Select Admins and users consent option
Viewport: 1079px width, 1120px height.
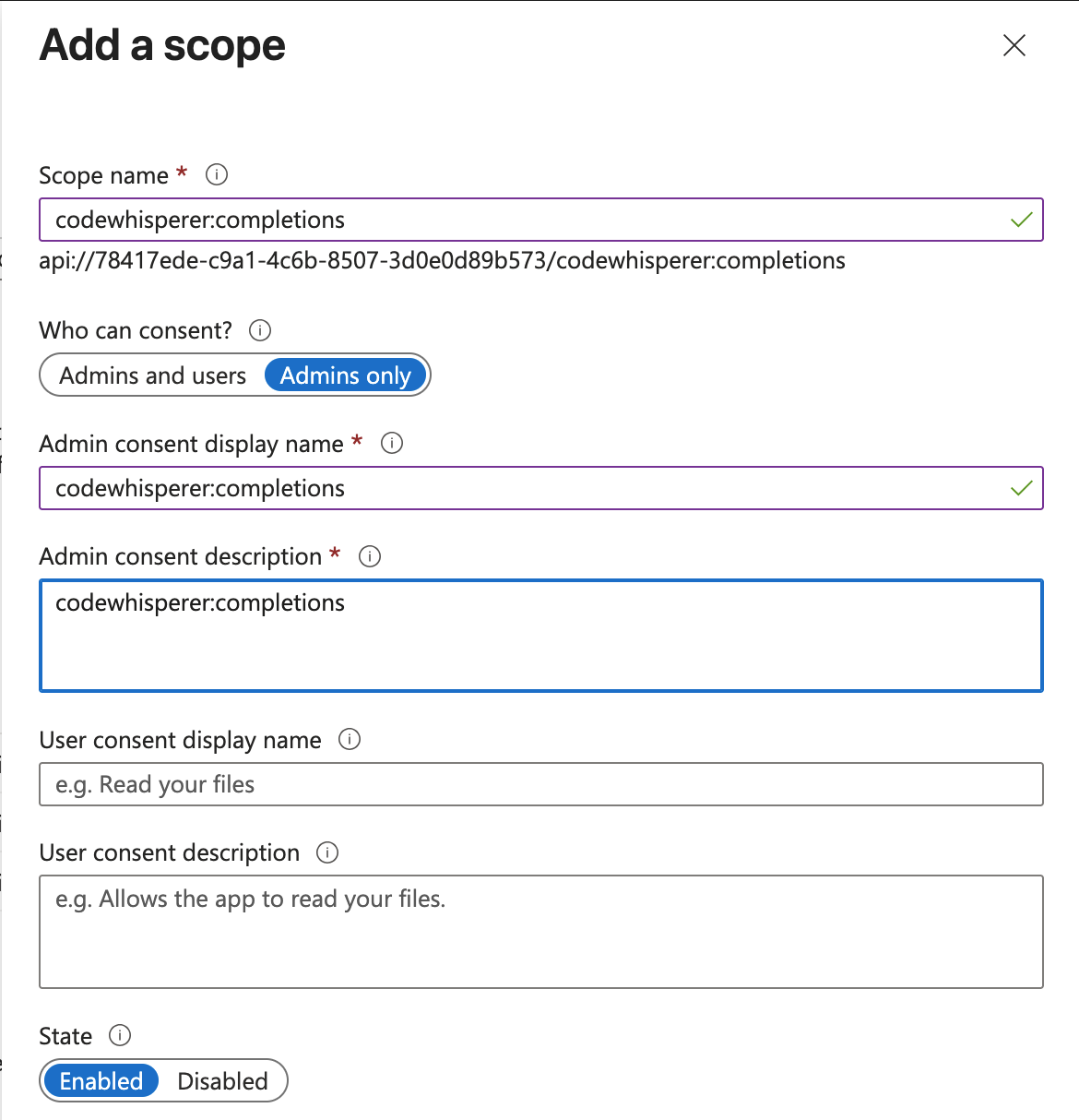click(x=153, y=375)
